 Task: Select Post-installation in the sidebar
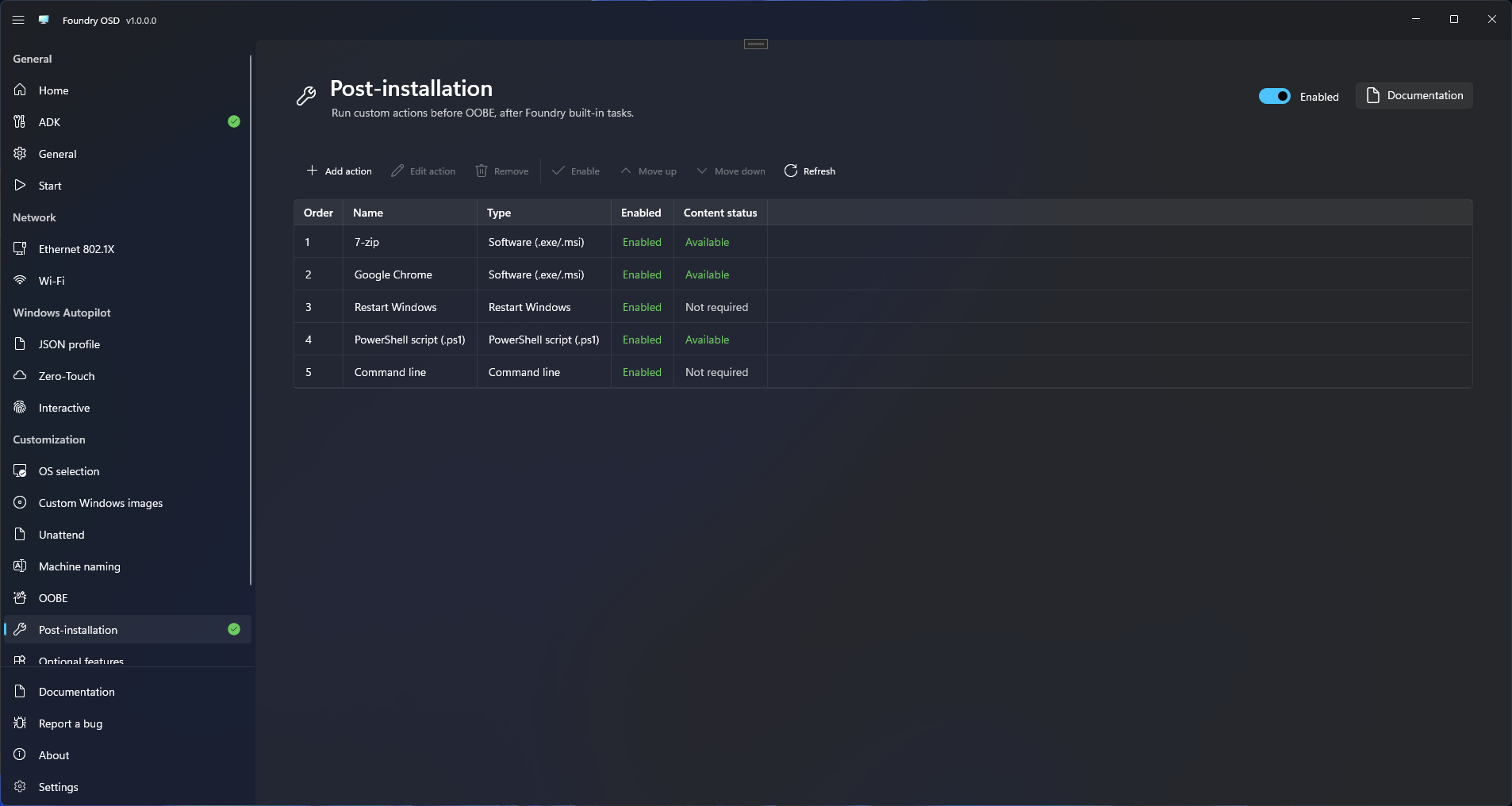pyautogui.click(x=127, y=630)
